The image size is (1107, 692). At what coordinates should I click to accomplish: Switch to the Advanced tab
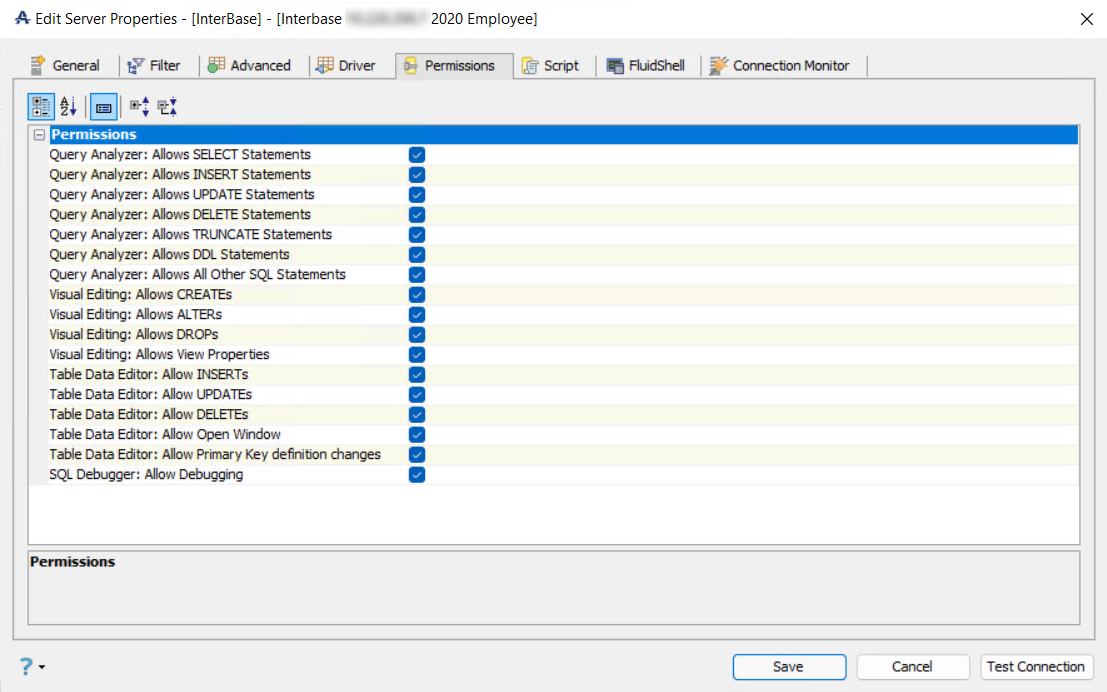pyautogui.click(x=249, y=66)
